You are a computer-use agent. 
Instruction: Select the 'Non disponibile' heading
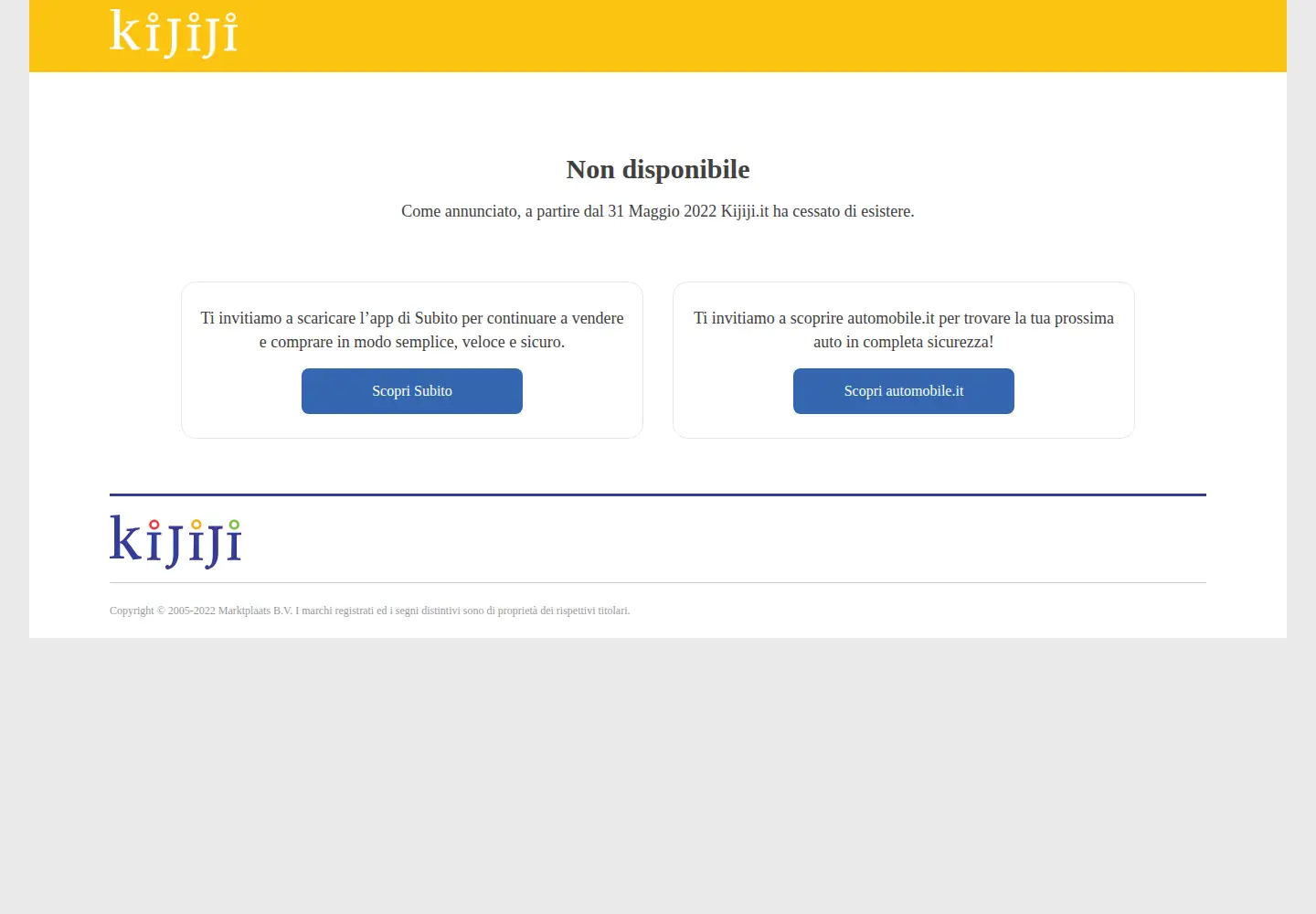coord(658,169)
